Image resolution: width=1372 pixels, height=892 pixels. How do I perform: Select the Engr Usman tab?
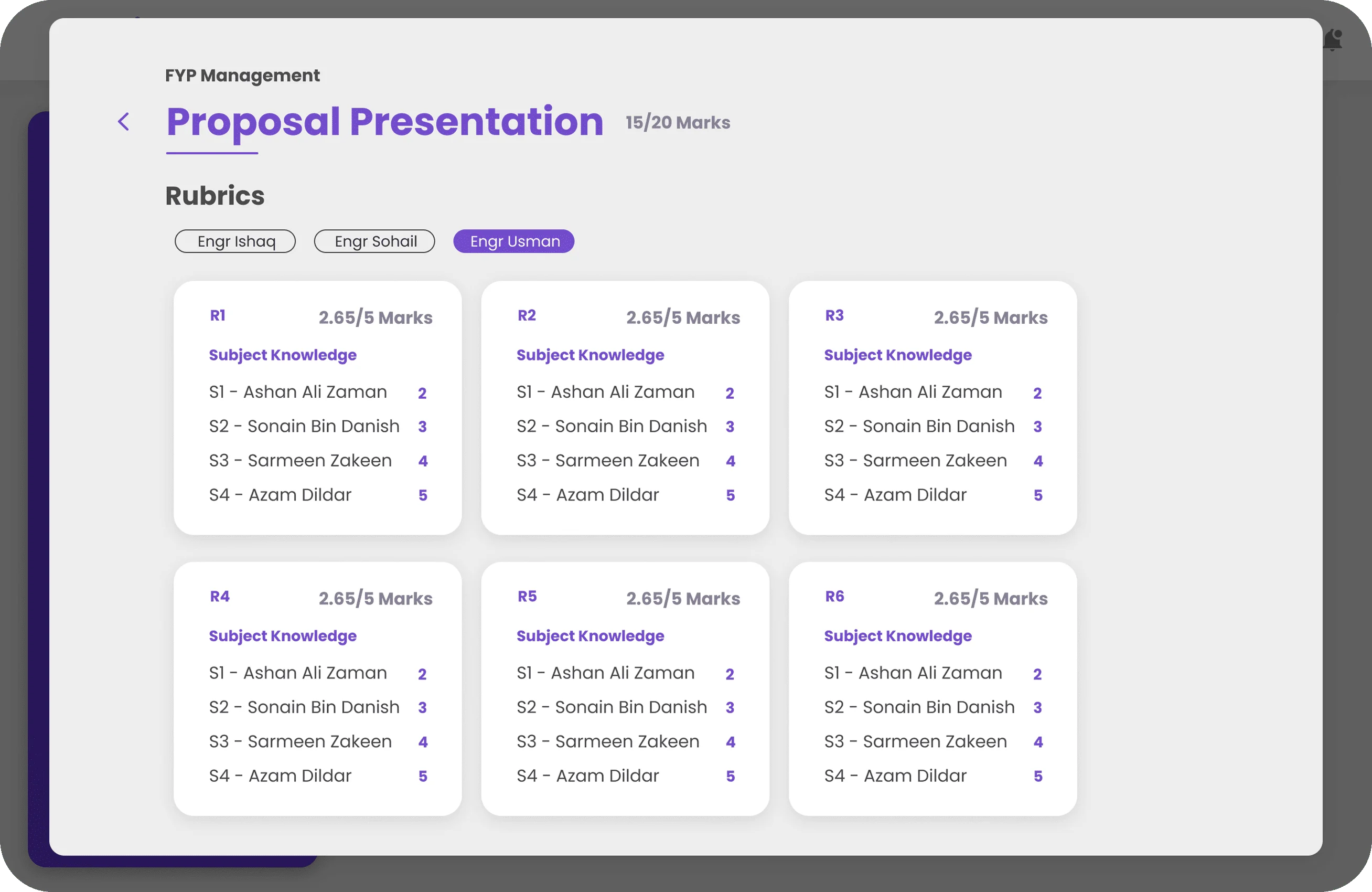click(x=513, y=241)
